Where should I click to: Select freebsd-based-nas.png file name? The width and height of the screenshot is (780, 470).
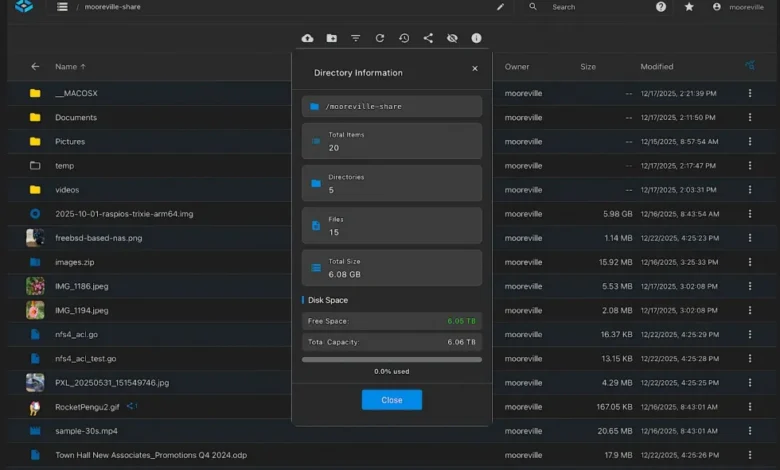(x=98, y=238)
